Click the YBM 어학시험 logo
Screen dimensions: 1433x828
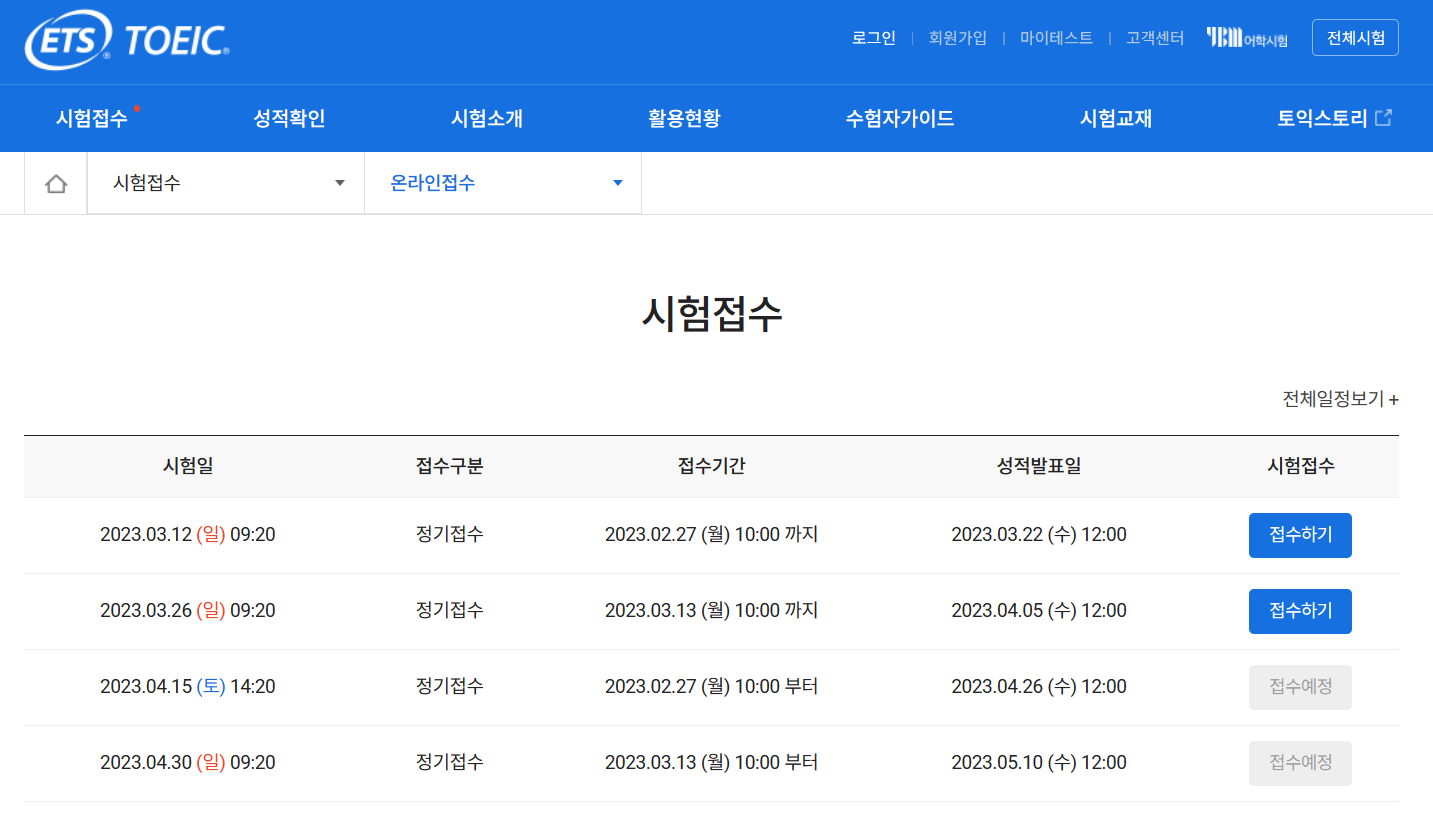[x=1246, y=37]
